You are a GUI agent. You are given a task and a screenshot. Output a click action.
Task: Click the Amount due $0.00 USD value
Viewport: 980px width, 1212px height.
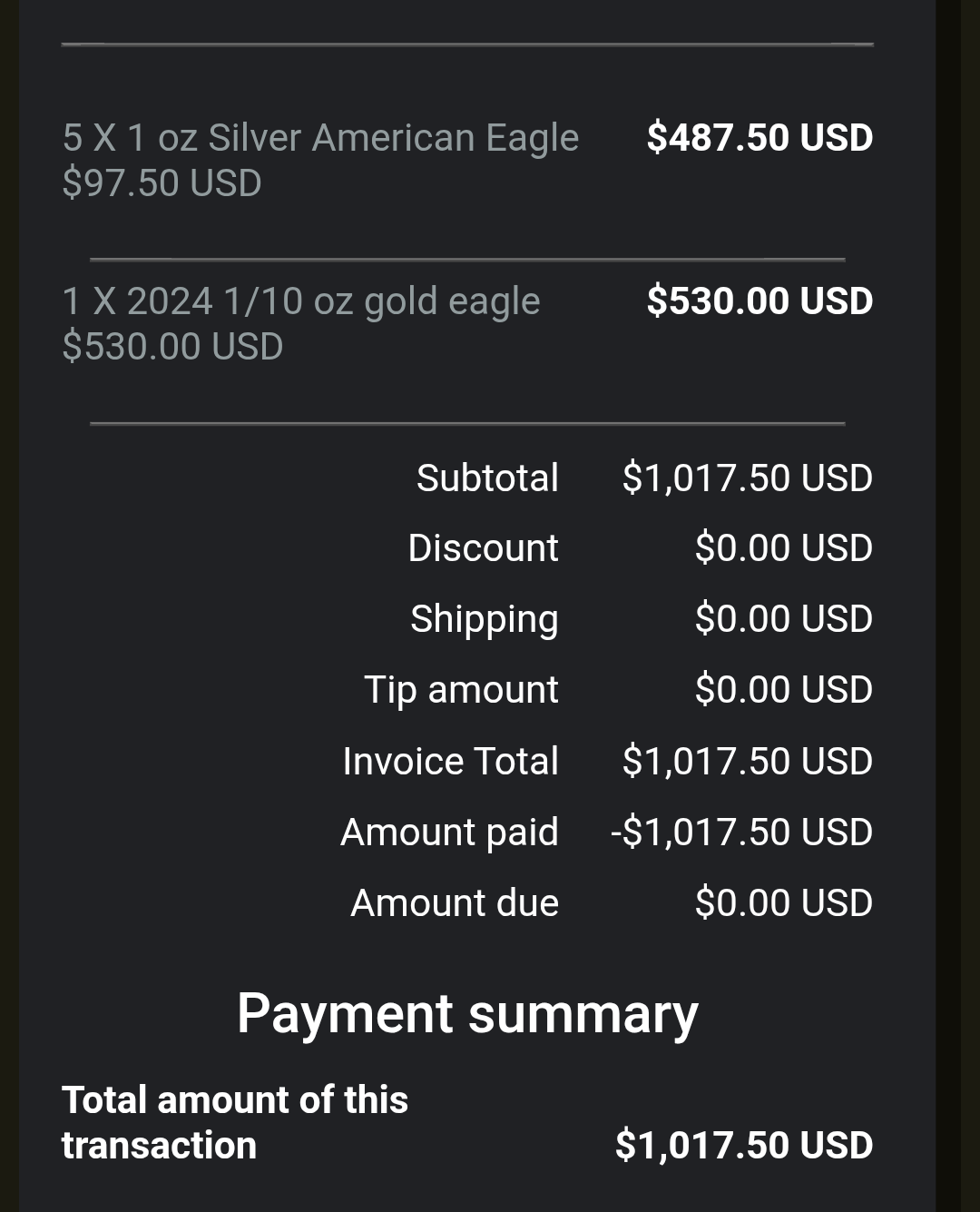[783, 903]
